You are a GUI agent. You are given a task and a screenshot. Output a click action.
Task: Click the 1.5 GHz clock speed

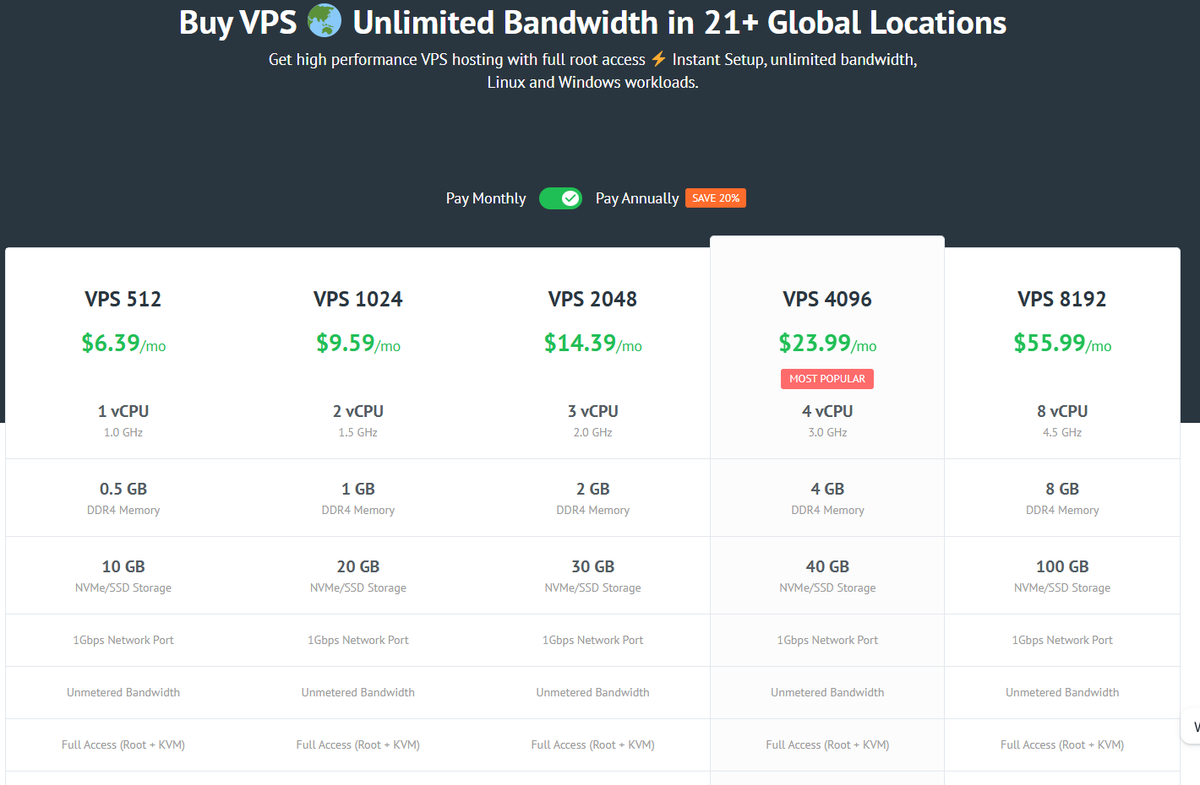pyautogui.click(x=358, y=433)
